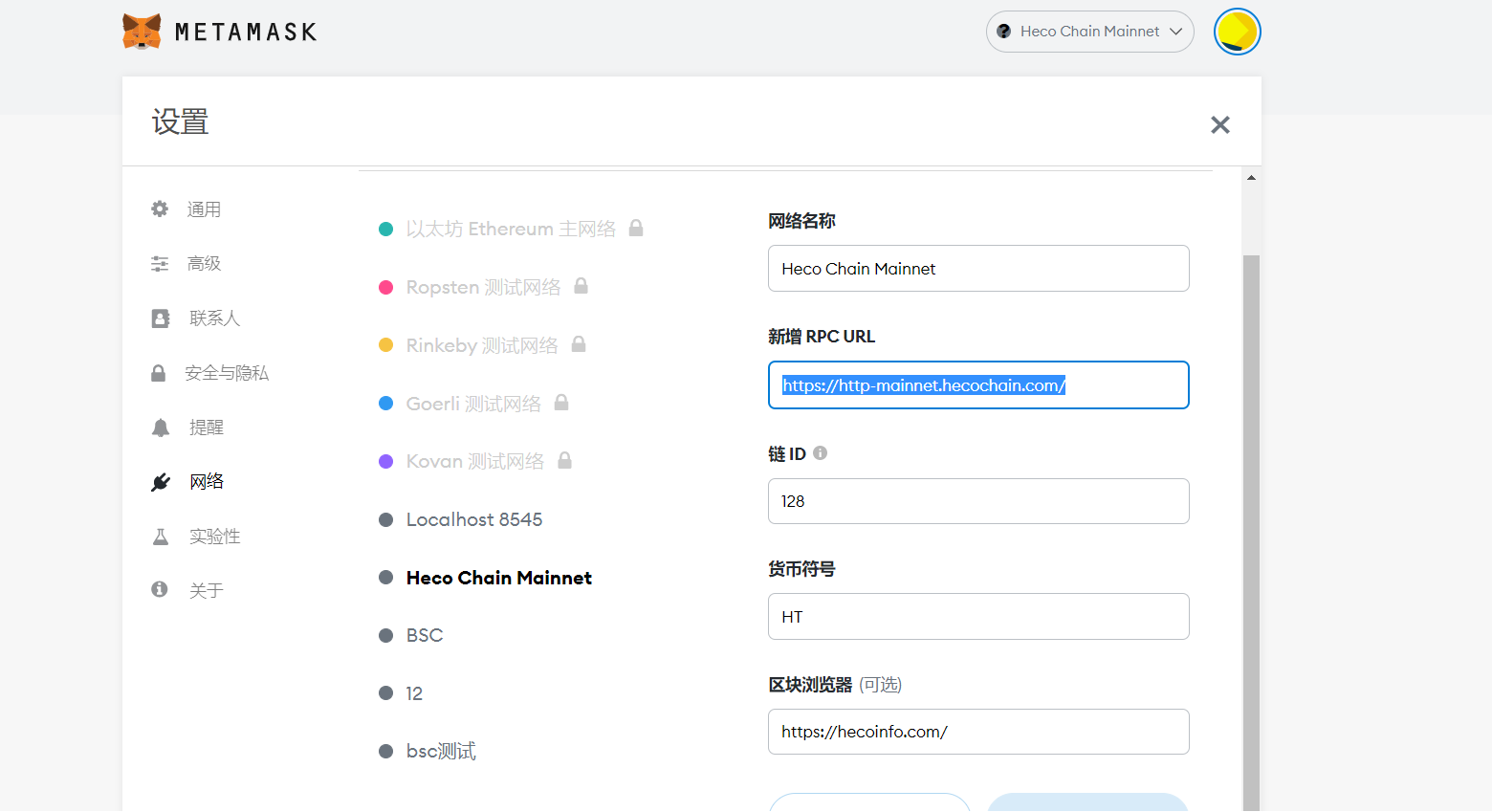Click the yellow dot of the Rinkeby network
The image size is (1492, 812).
click(386, 345)
